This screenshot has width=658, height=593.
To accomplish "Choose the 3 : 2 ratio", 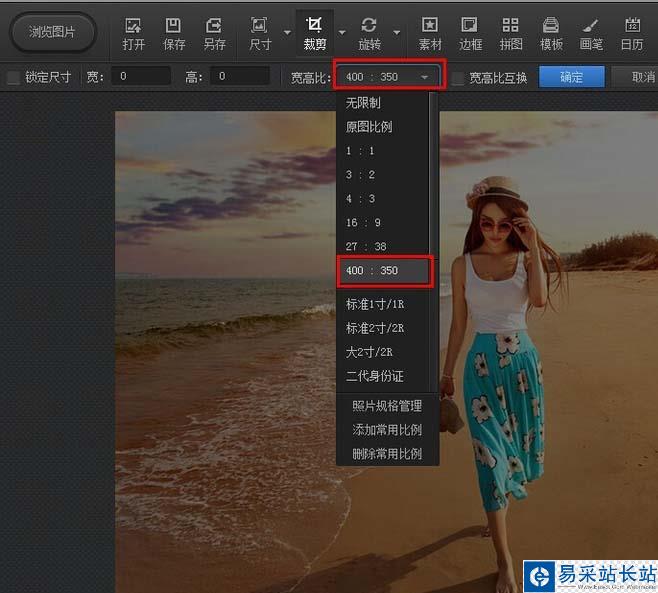I will (383, 175).
